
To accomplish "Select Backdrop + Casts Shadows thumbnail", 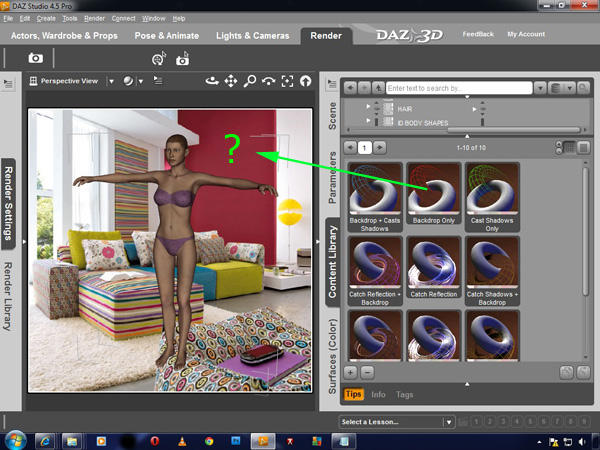I will tap(375, 197).
